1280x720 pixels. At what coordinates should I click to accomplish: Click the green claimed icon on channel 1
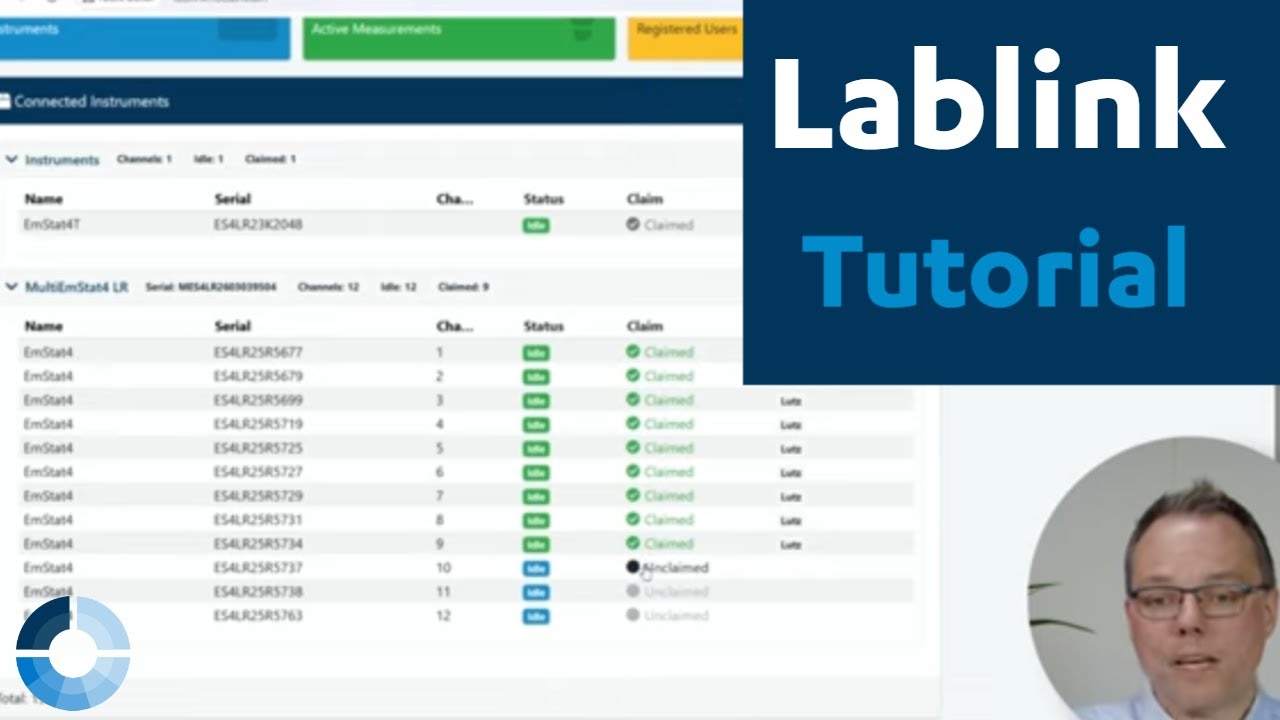(633, 352)
